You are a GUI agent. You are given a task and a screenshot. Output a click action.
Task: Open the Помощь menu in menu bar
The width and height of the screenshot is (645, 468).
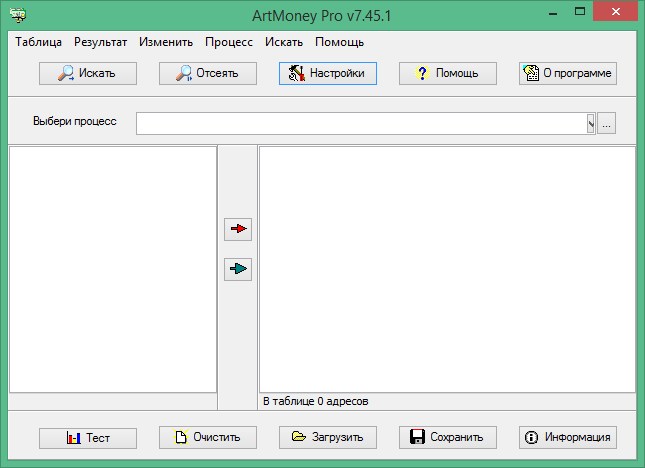pyautogui.click(x=339, y=42)
